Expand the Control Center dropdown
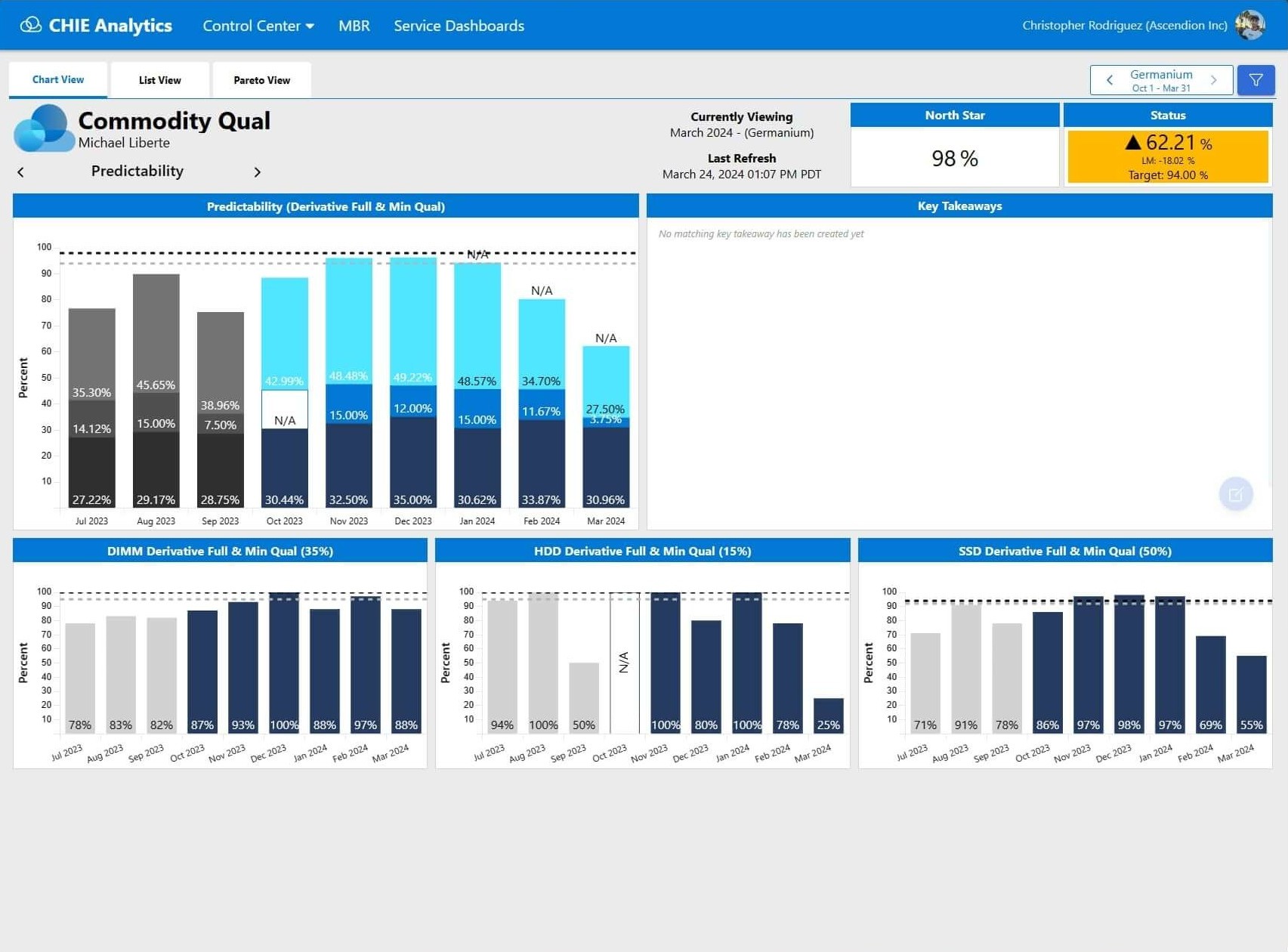Viewport: 1288px width, 952px height. [258, 26]
